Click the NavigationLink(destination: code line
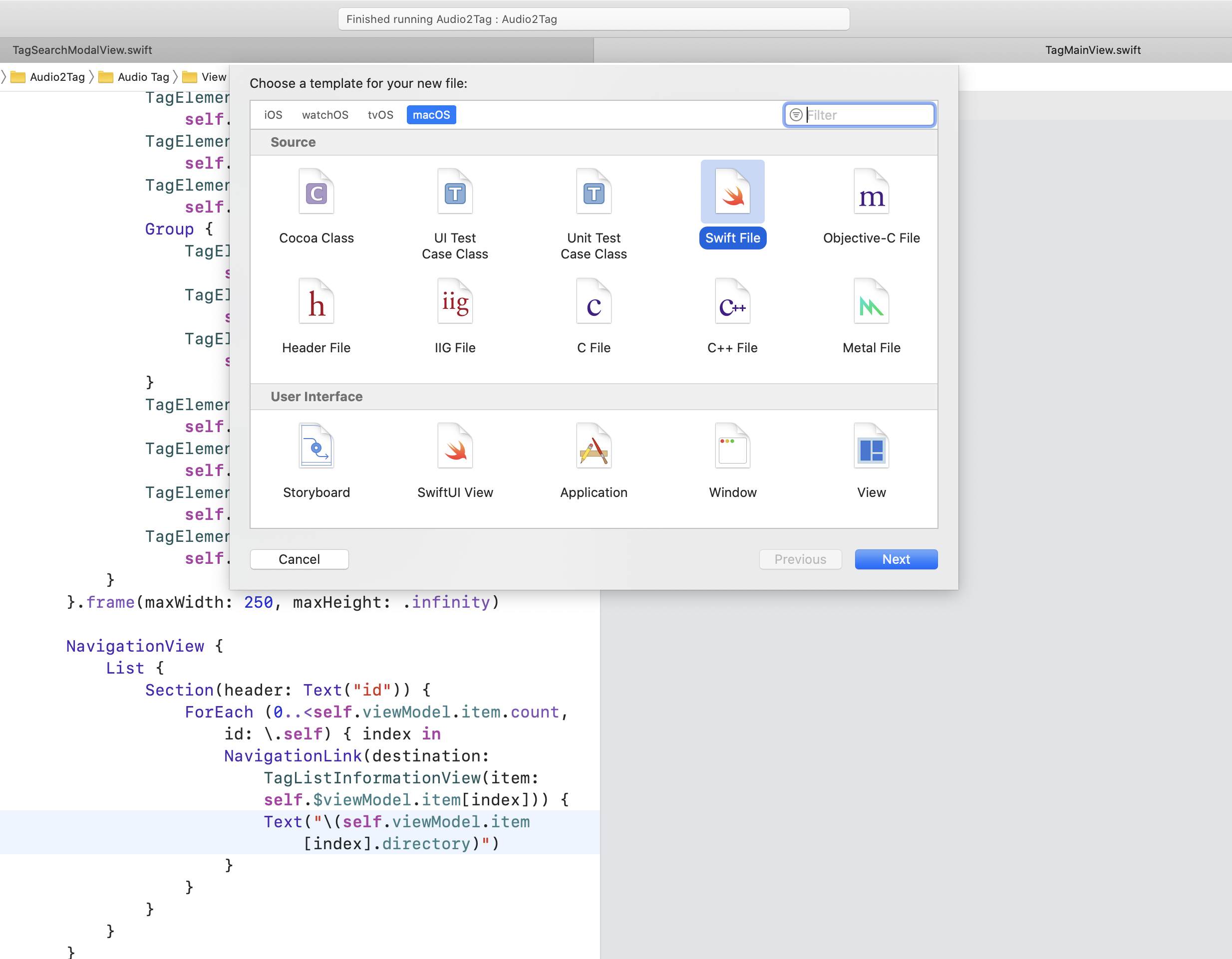Viewport: 1232px width, 959px height. click(x=356, y=756)
